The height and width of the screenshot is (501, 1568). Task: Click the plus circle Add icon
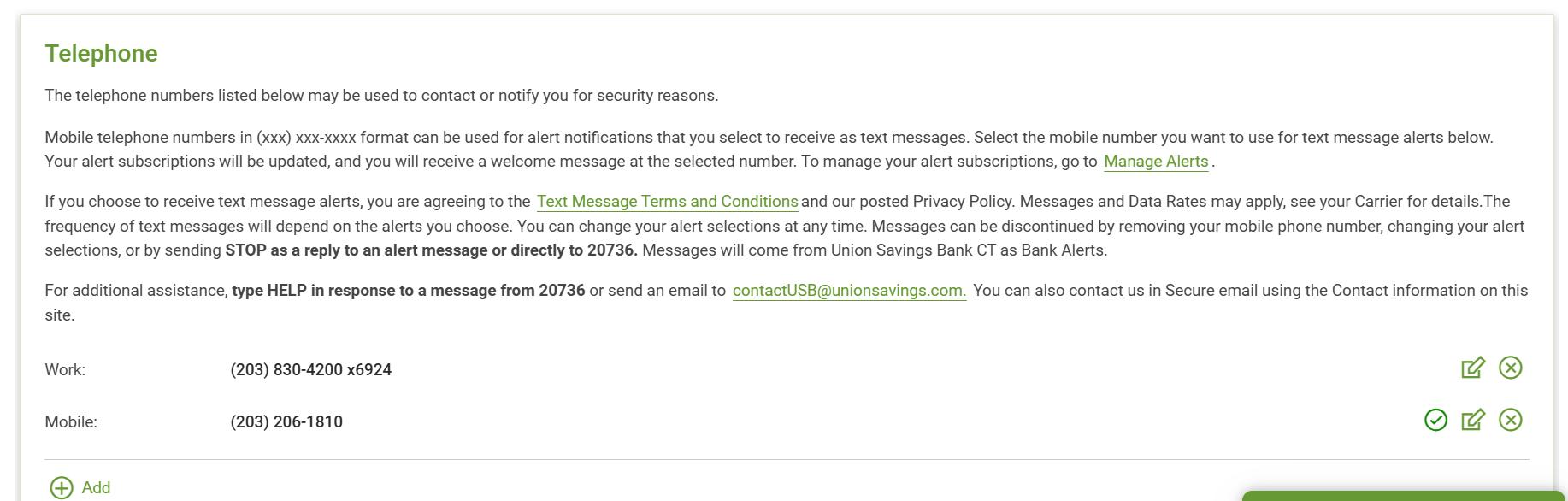(62, 488)
